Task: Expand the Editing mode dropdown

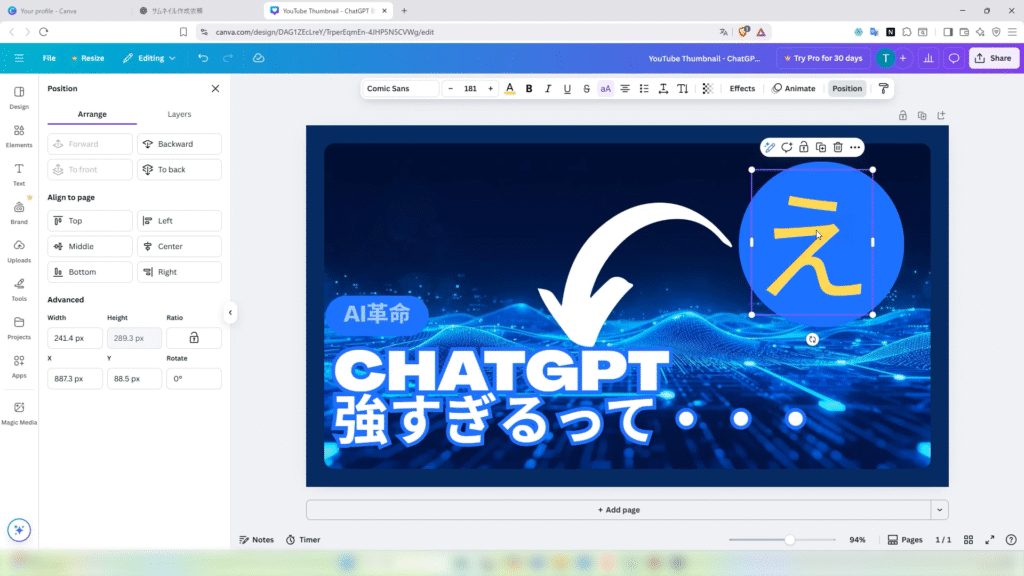Action: click(x=149, y=58)
